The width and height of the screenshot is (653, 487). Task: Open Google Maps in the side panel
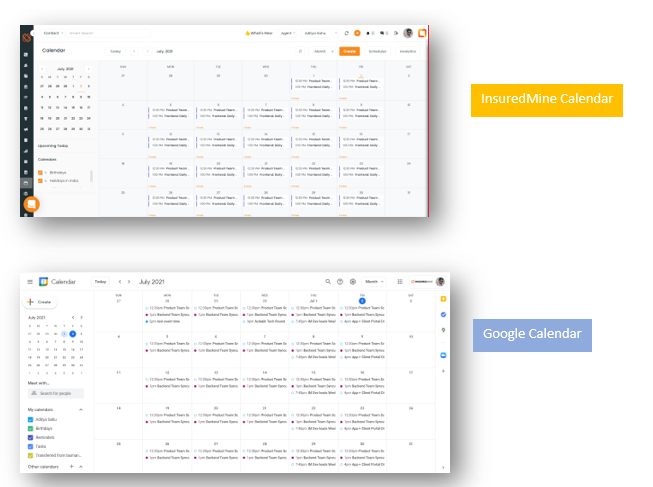[x=443, y=330]
